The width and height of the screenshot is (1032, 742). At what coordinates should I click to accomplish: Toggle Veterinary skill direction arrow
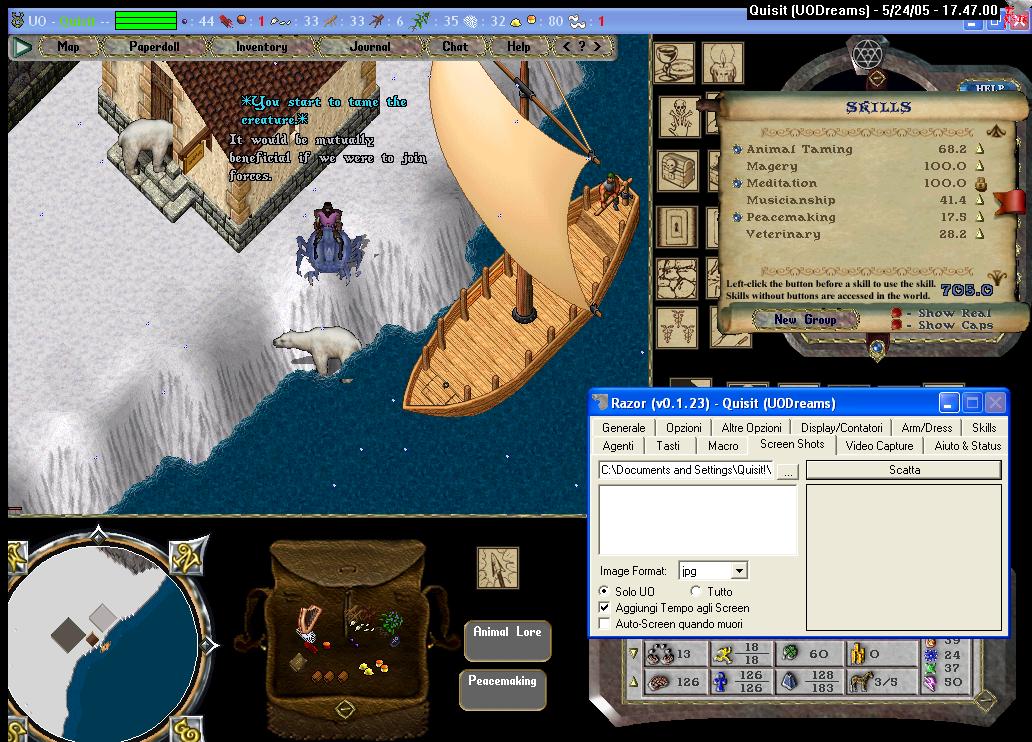[x=979, y=234]
